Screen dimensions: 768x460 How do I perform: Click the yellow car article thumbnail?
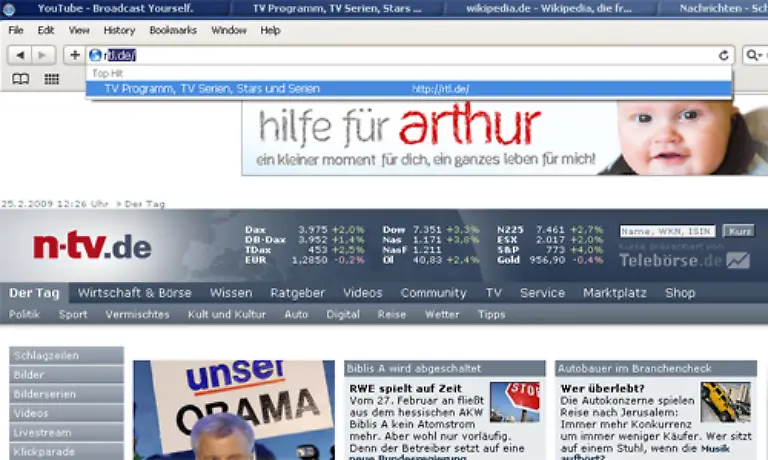[725, 402]
